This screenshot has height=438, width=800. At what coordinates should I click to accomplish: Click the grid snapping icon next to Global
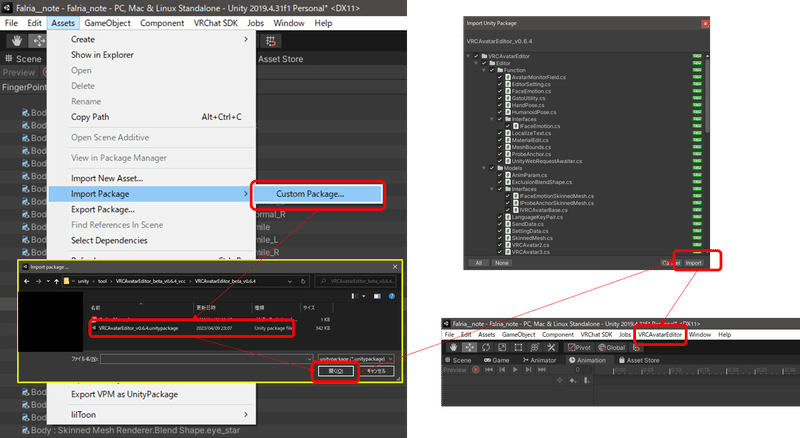(636, 348)
